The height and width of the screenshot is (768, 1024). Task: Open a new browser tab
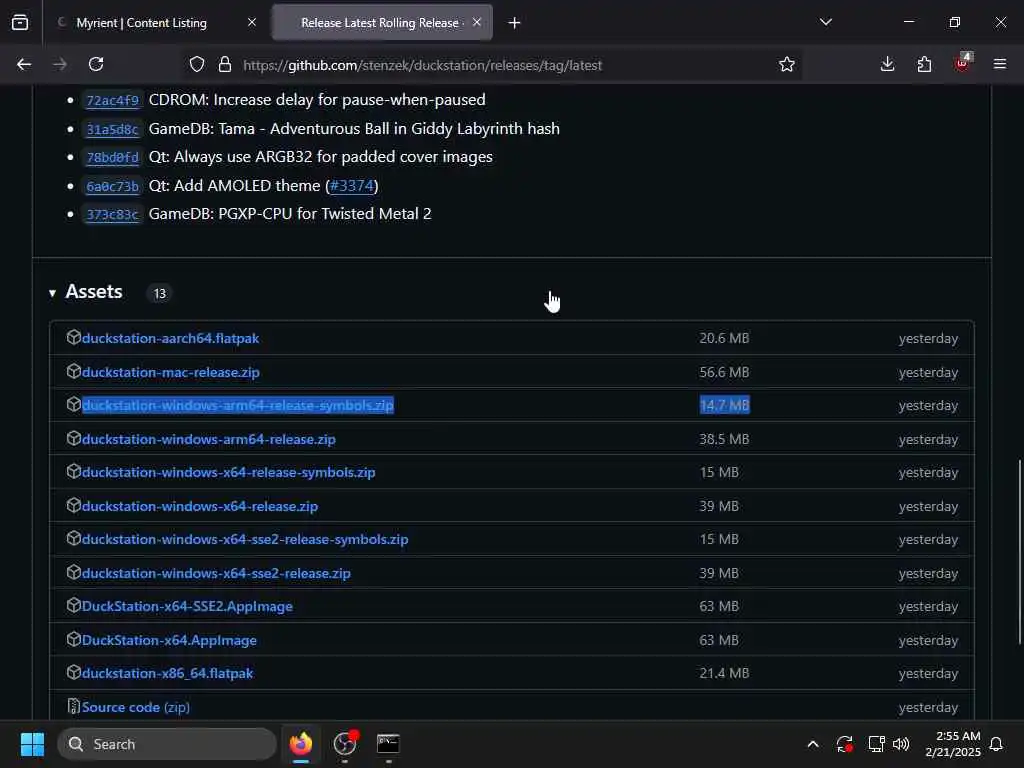click(x=515, y=23)
